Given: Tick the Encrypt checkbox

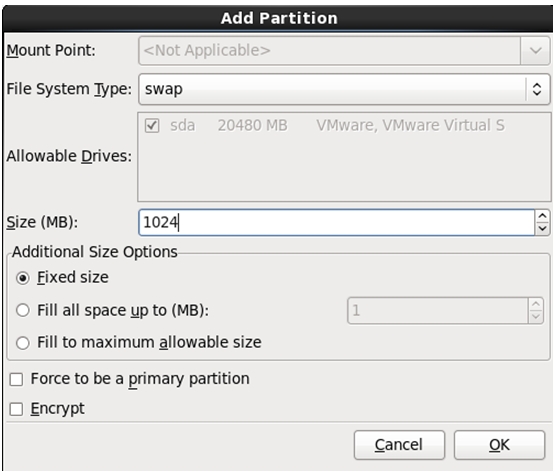Looking at the screenshot, I should tap(17, 409).
